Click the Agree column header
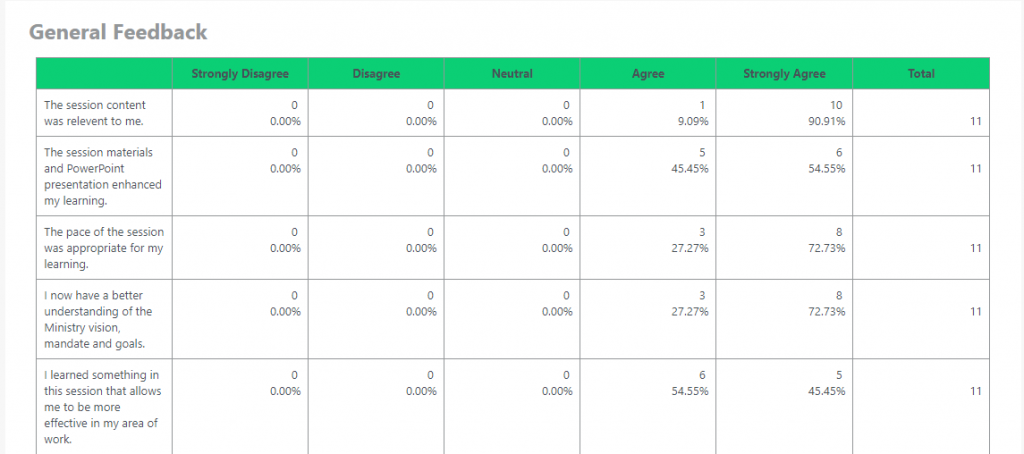Image resolution: width=1024 pixels, height=454 pixels. pyautogui.click(x=648, y=73)
